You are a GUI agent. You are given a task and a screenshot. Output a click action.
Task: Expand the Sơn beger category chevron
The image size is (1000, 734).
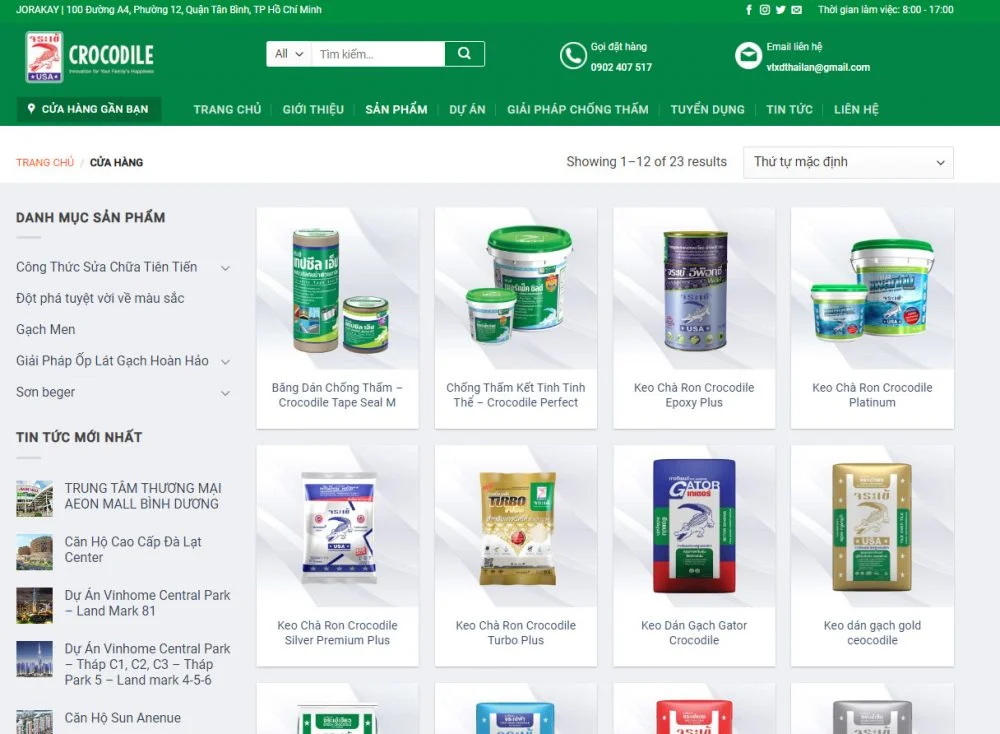pyautogui.click(x=225, y=393)
